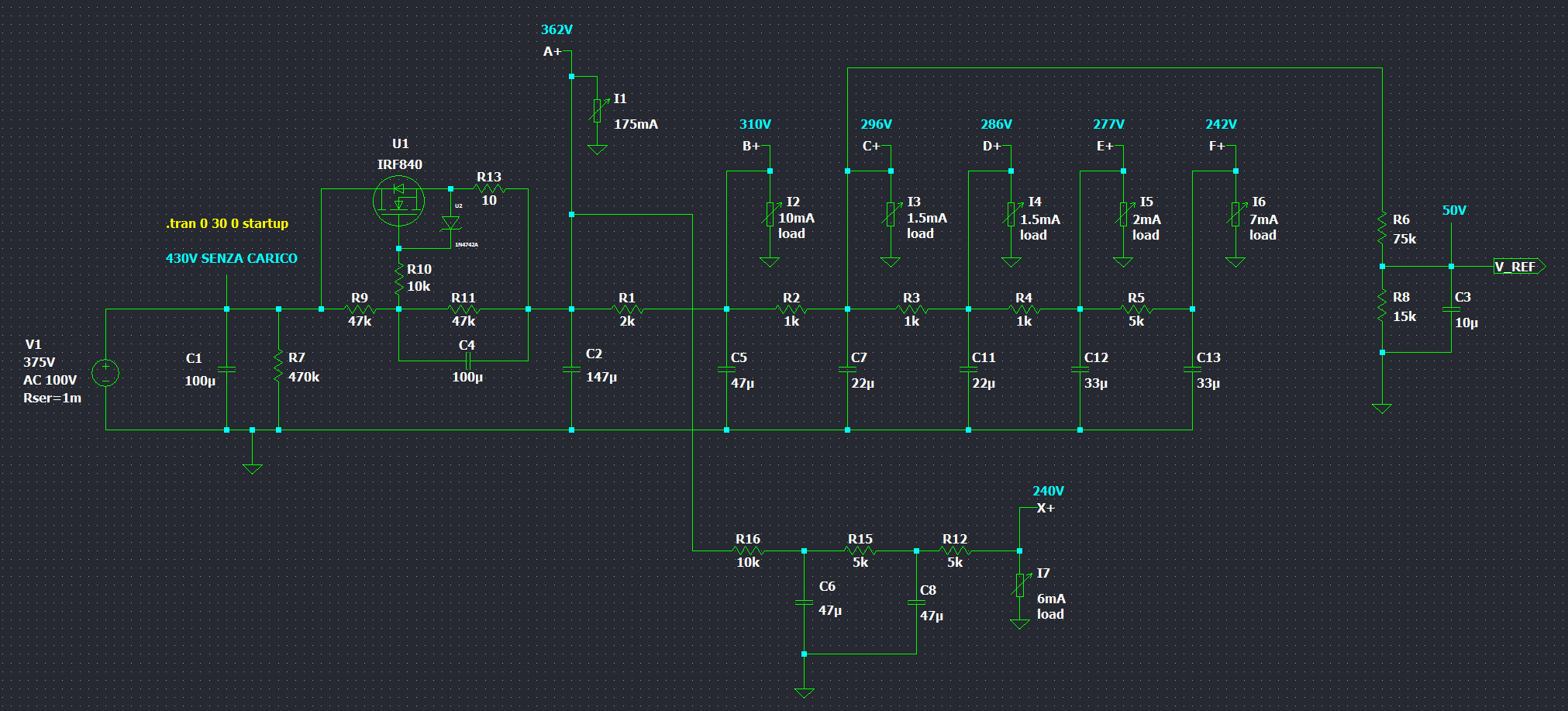Click the V_REF output port label
The image size is (1568, 711).
point(1518,267)
